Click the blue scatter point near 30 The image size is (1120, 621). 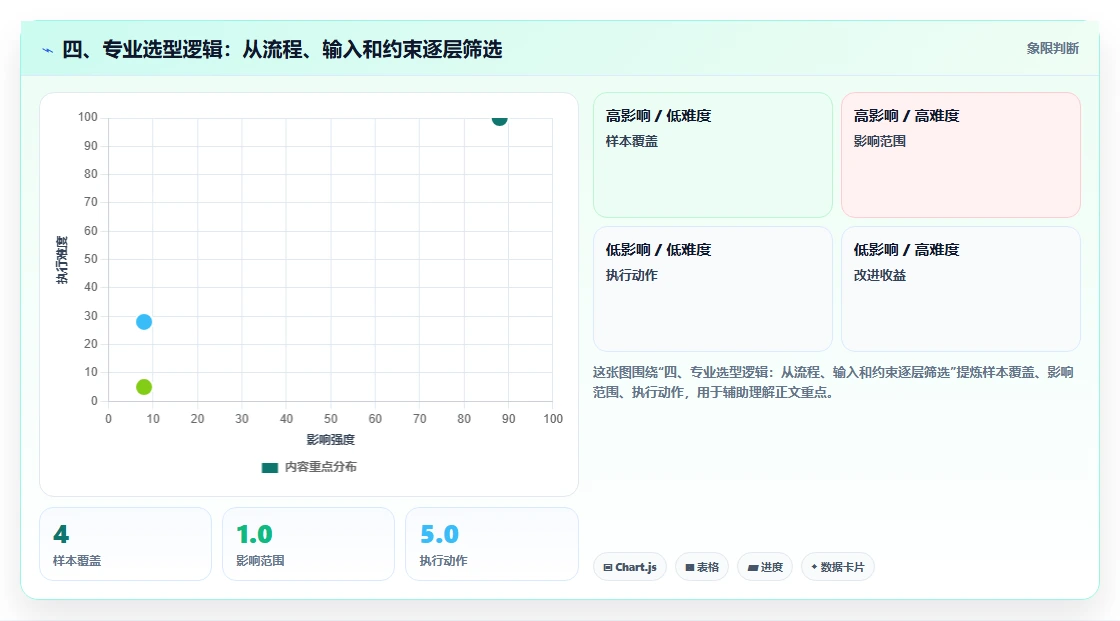[x=144, y=322]
